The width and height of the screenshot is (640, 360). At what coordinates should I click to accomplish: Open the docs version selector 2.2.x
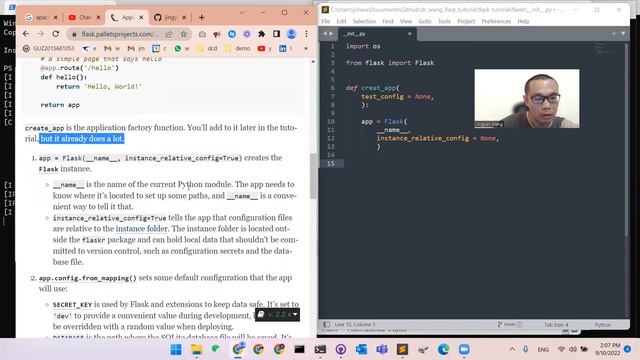(278, 315)
